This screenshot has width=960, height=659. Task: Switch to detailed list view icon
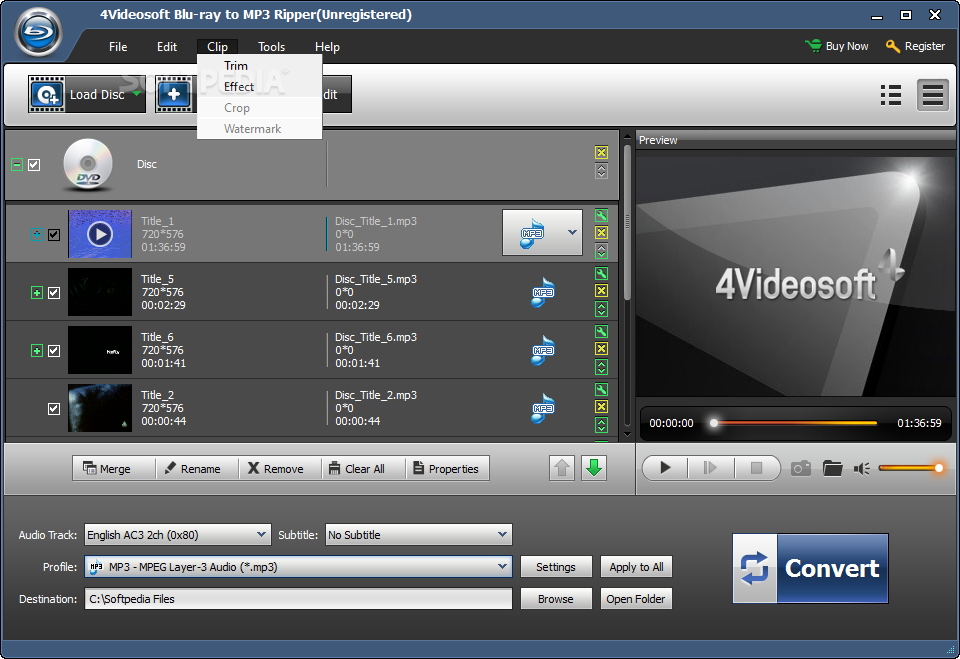point(932,95)
